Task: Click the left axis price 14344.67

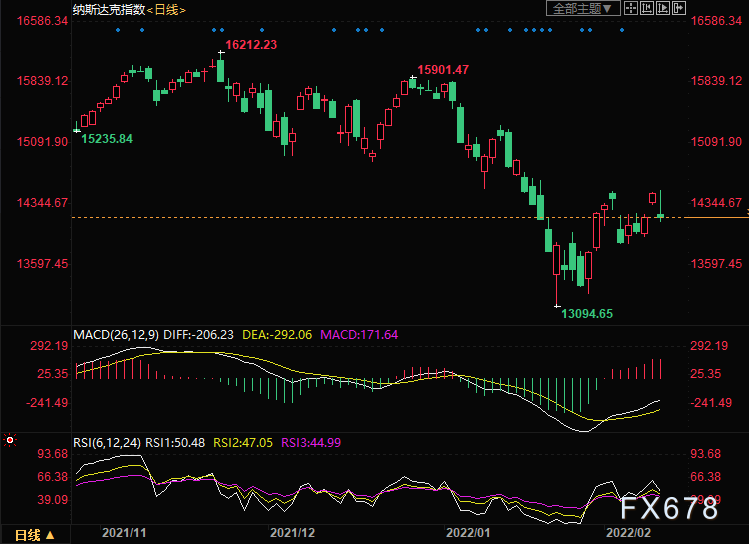Action: click(x=43, y=203)
